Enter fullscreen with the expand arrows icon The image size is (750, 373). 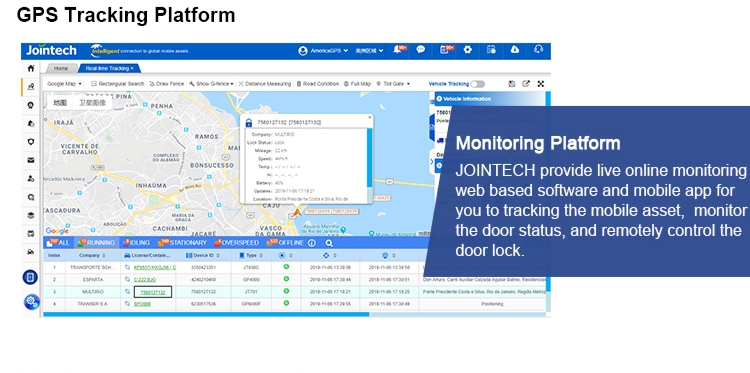[x=540, y=84]
